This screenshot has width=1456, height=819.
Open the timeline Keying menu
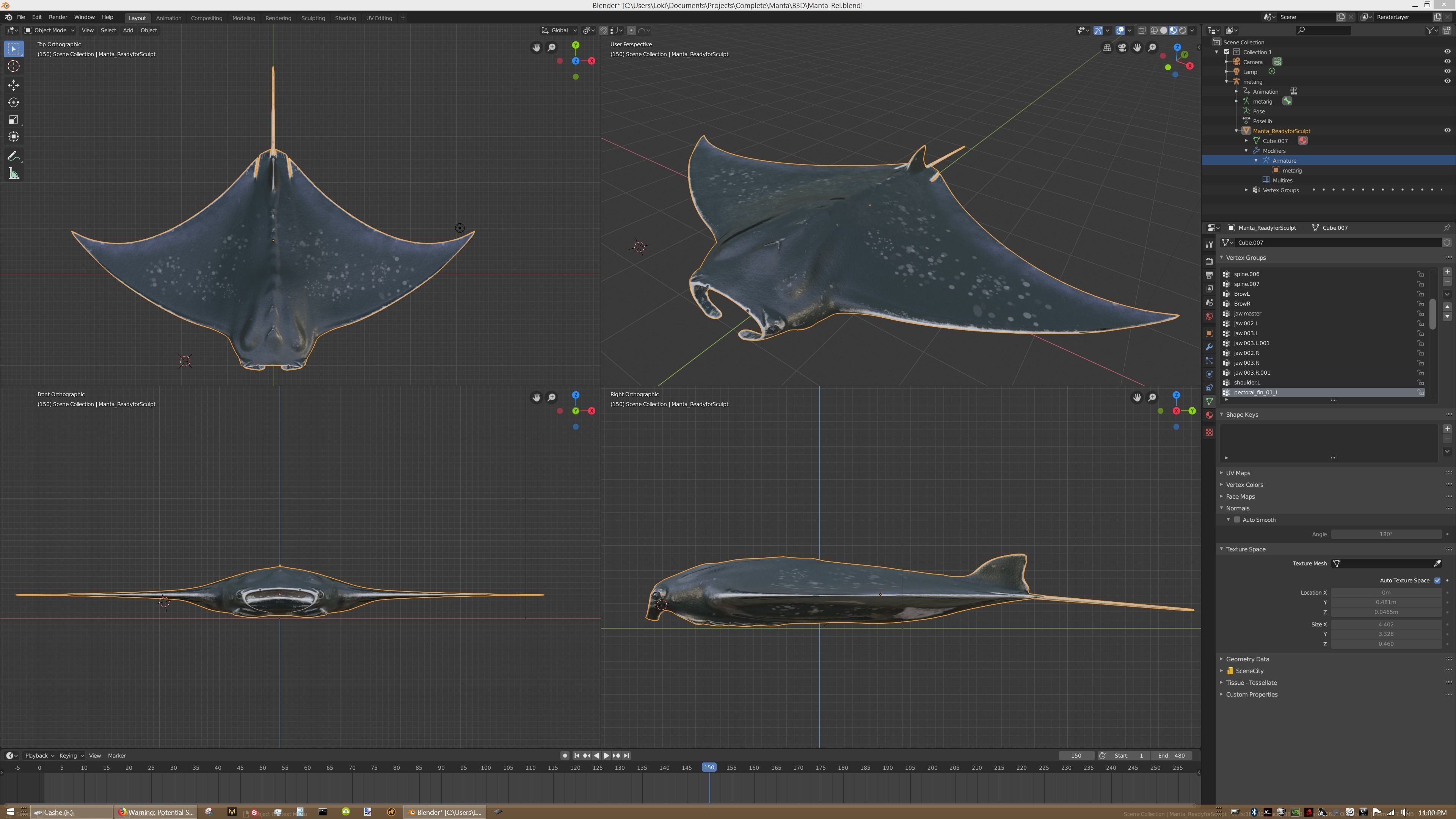(71, 756)
